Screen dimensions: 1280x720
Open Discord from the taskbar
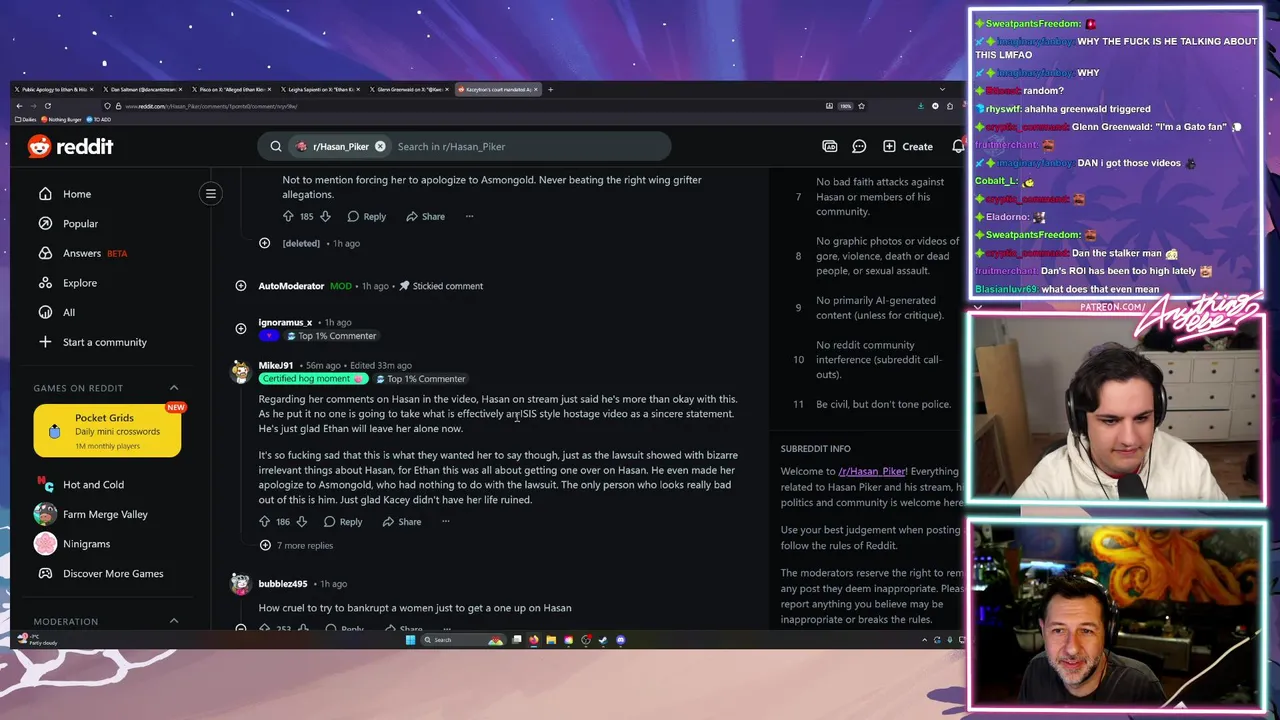[x=620, y=640]
